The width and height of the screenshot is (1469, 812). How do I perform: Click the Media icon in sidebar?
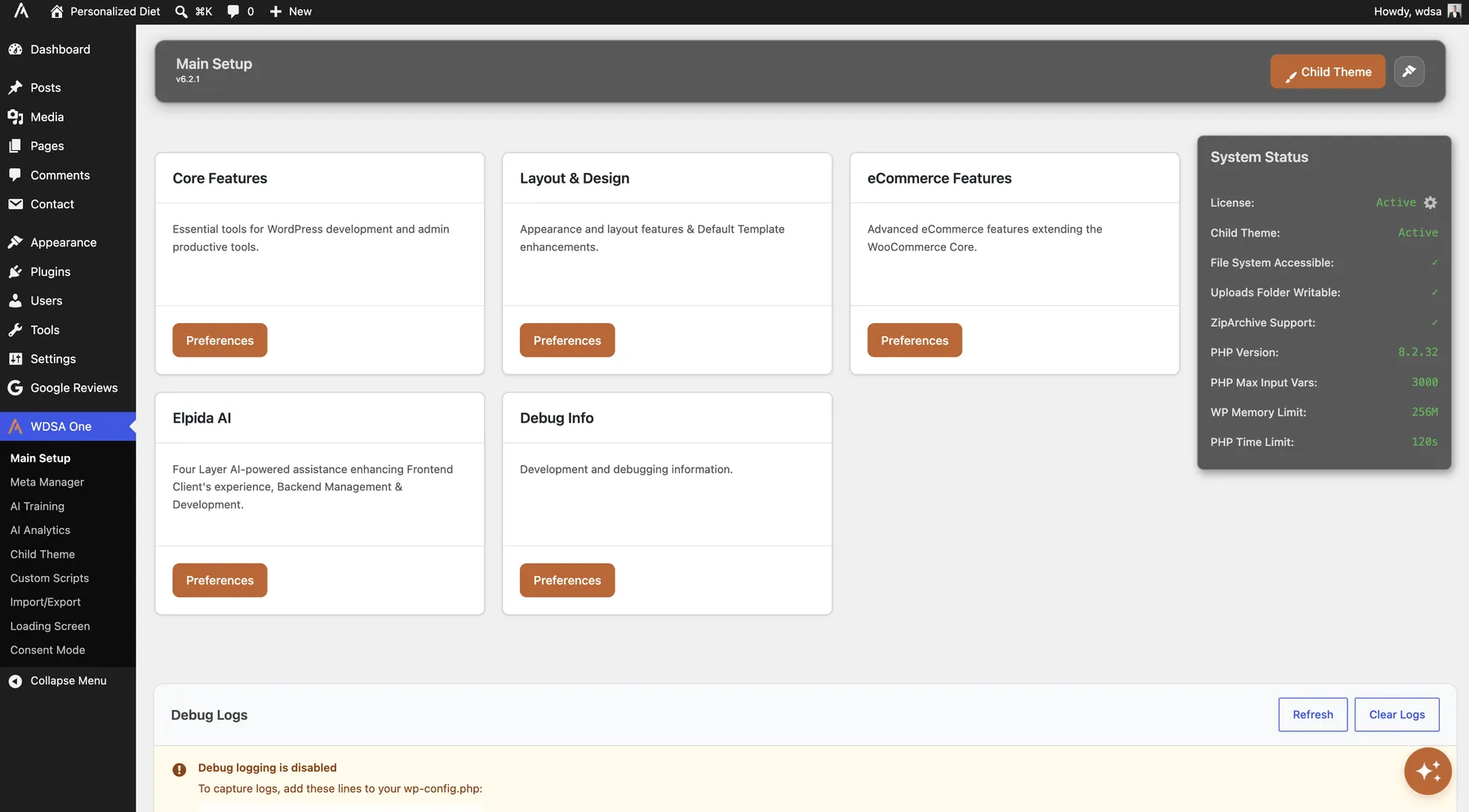coord(16,117)
